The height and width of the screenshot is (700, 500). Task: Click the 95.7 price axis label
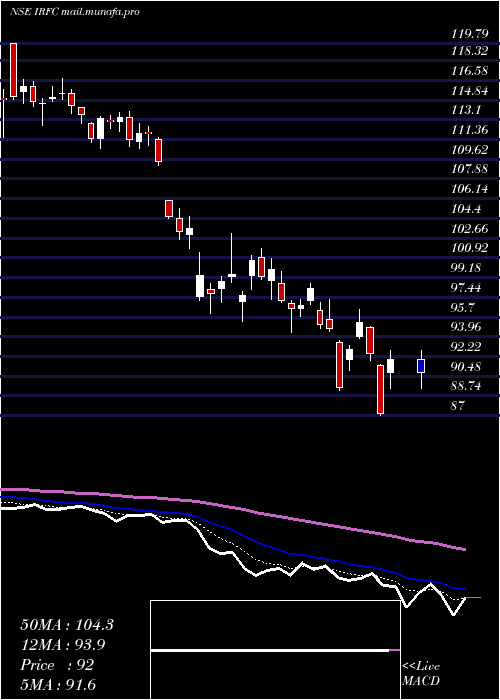pos(462,307)
